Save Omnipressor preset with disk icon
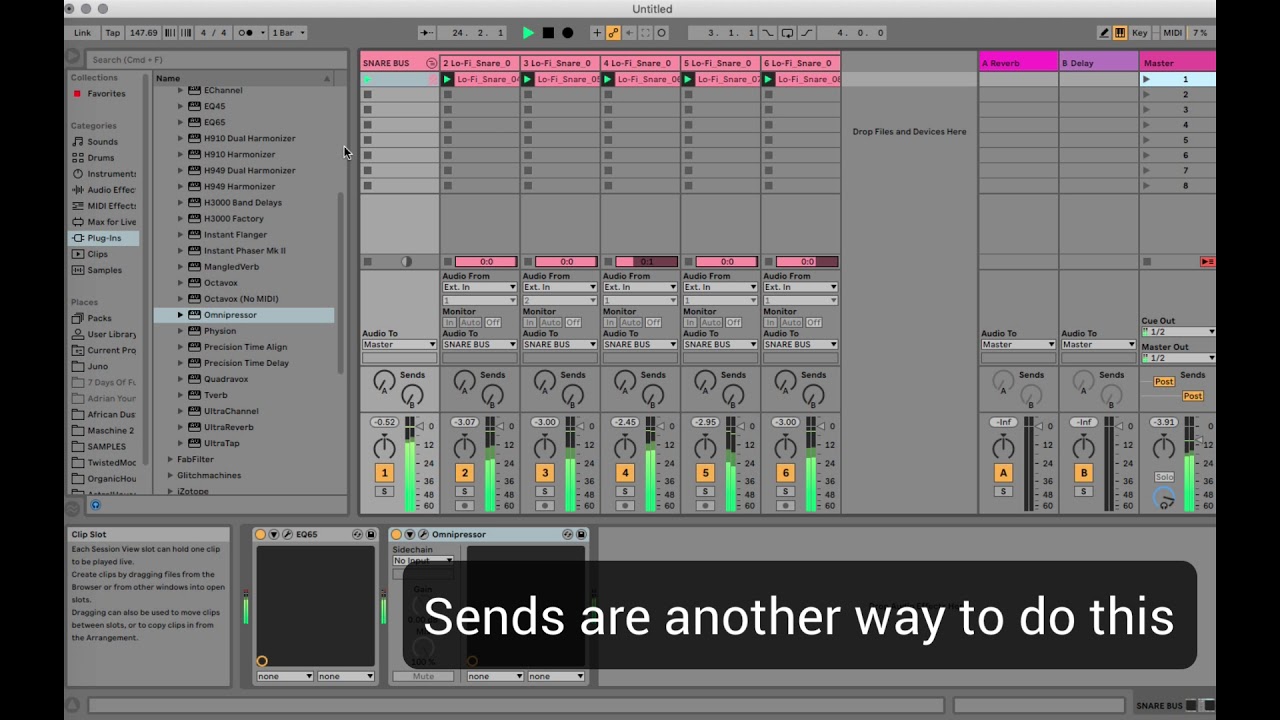 click(x=581, y=535)
